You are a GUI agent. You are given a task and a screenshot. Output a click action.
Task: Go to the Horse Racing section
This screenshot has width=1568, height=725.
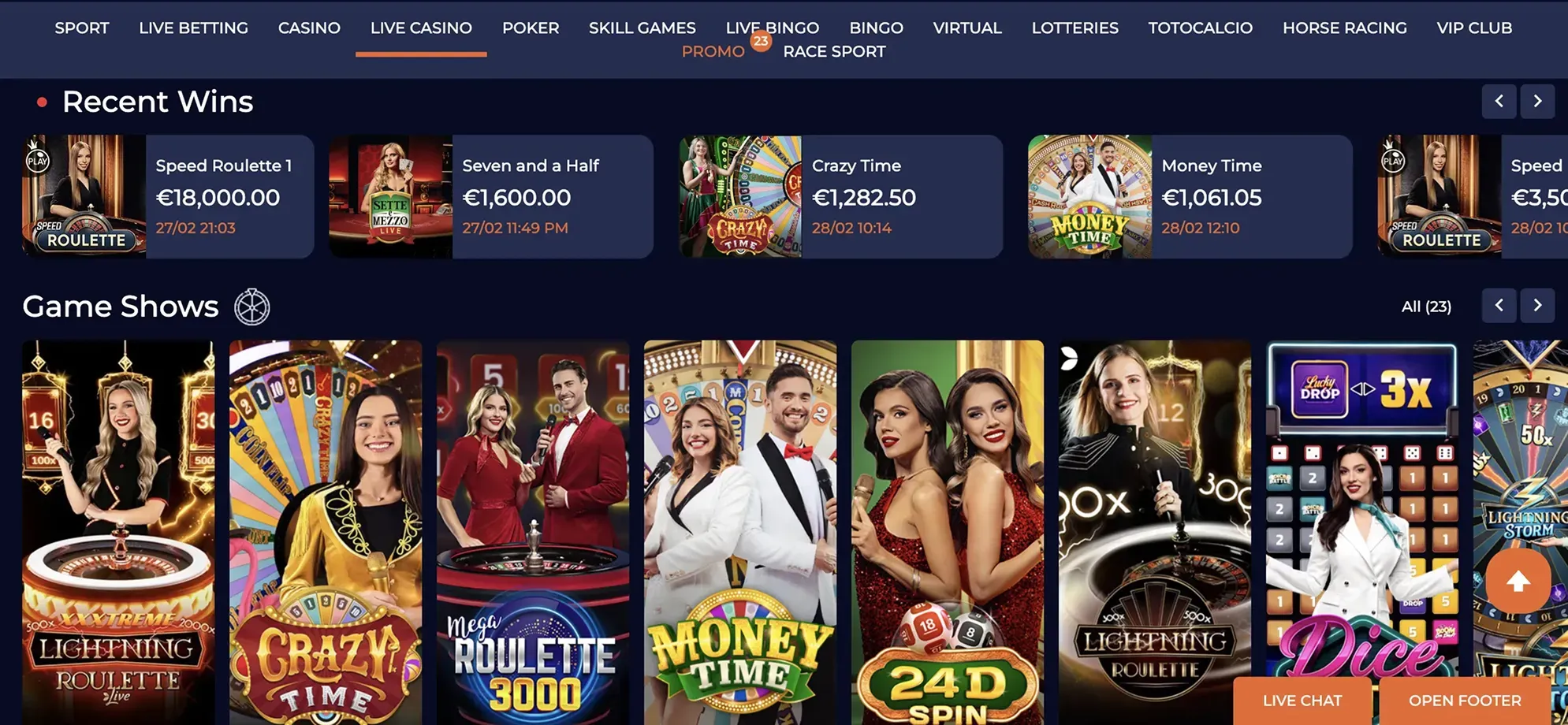click(x=1344, y=28)
